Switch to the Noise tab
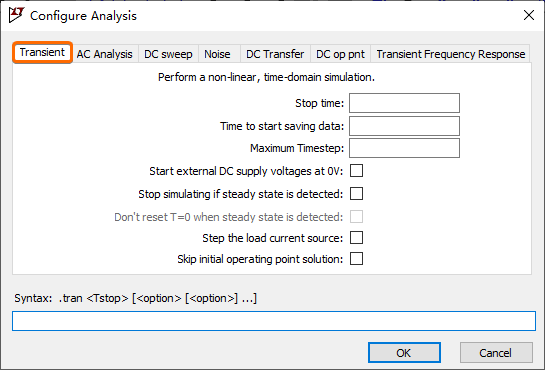Viewport: 545px width, 370px height. (217, 54)
